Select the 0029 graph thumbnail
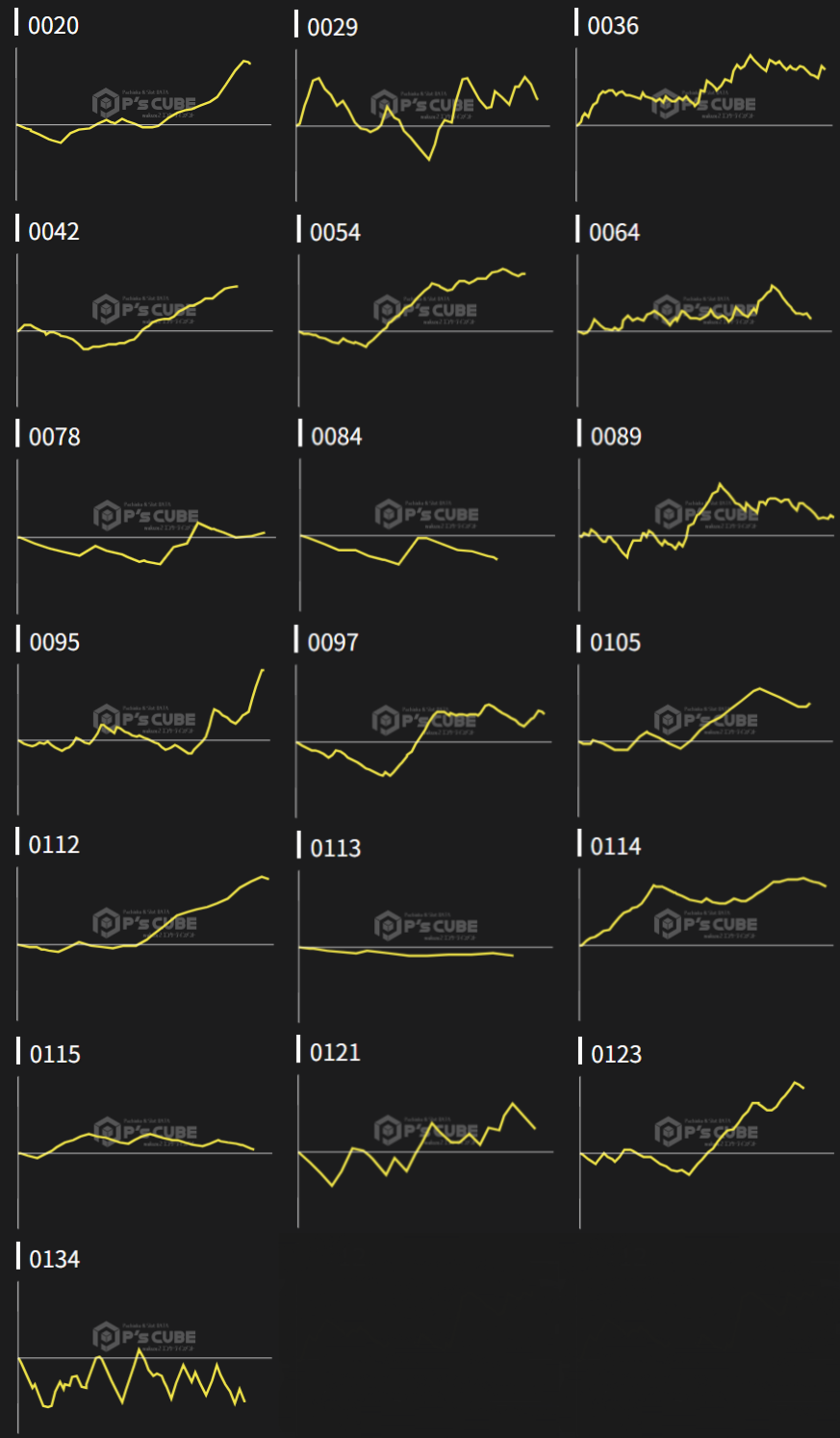This screenshot has height=1438, width=840. (x=424, y=123)
